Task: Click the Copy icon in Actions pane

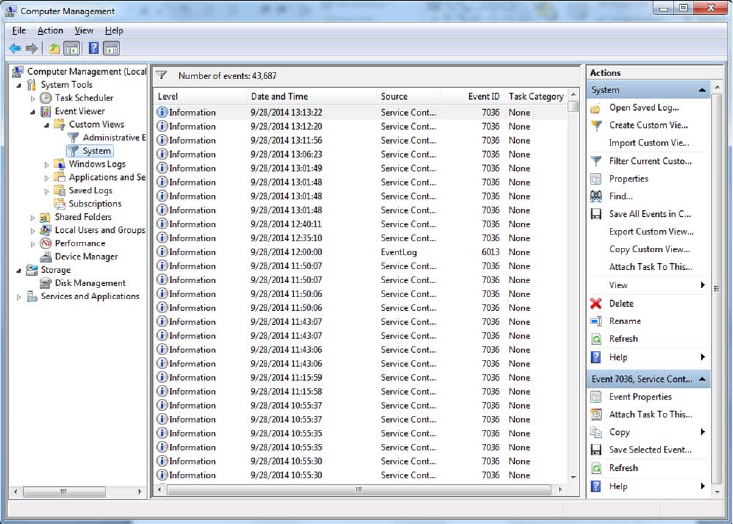Action: click(x=596, y=432)
